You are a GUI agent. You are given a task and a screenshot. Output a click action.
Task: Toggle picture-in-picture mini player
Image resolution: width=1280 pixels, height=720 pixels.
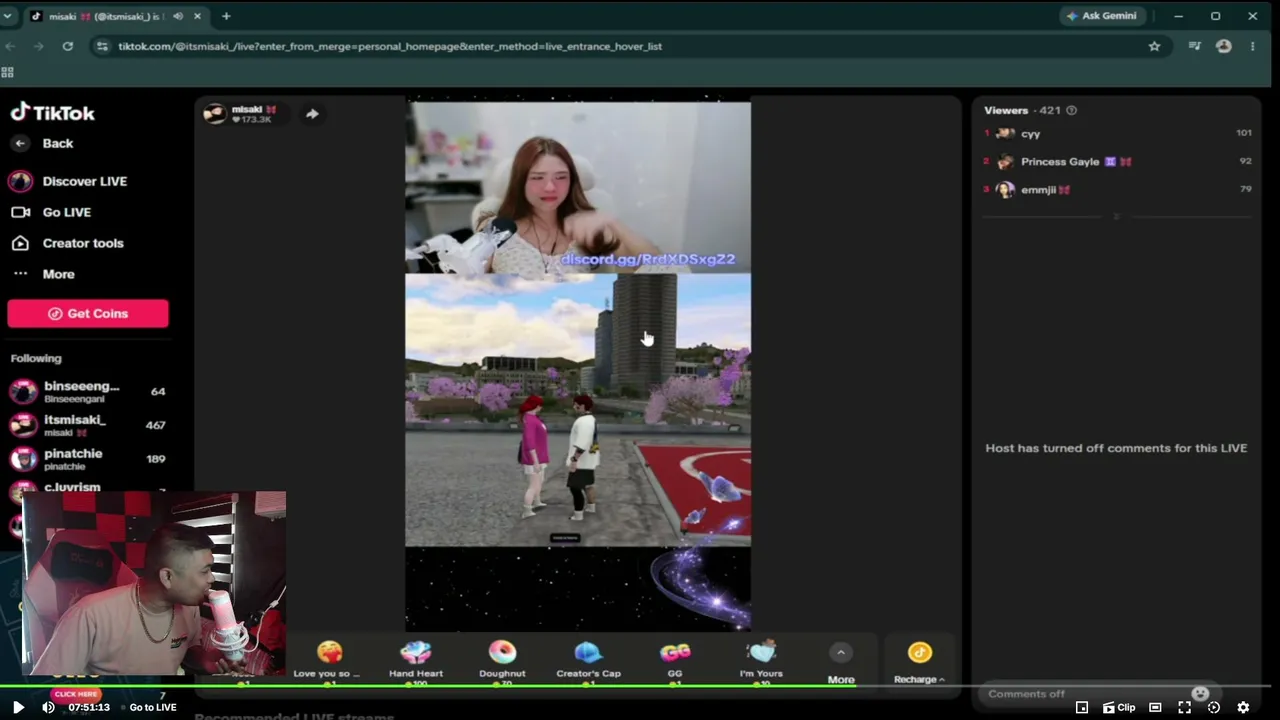coord(1082,707)
